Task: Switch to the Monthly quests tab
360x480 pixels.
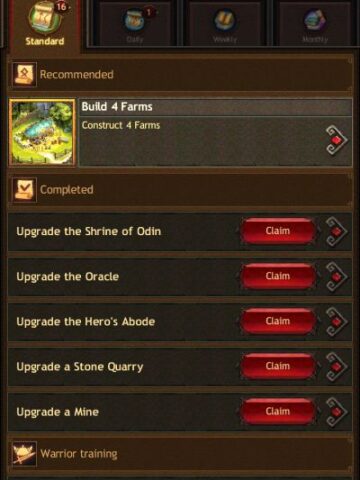Action: click(315, 23)
